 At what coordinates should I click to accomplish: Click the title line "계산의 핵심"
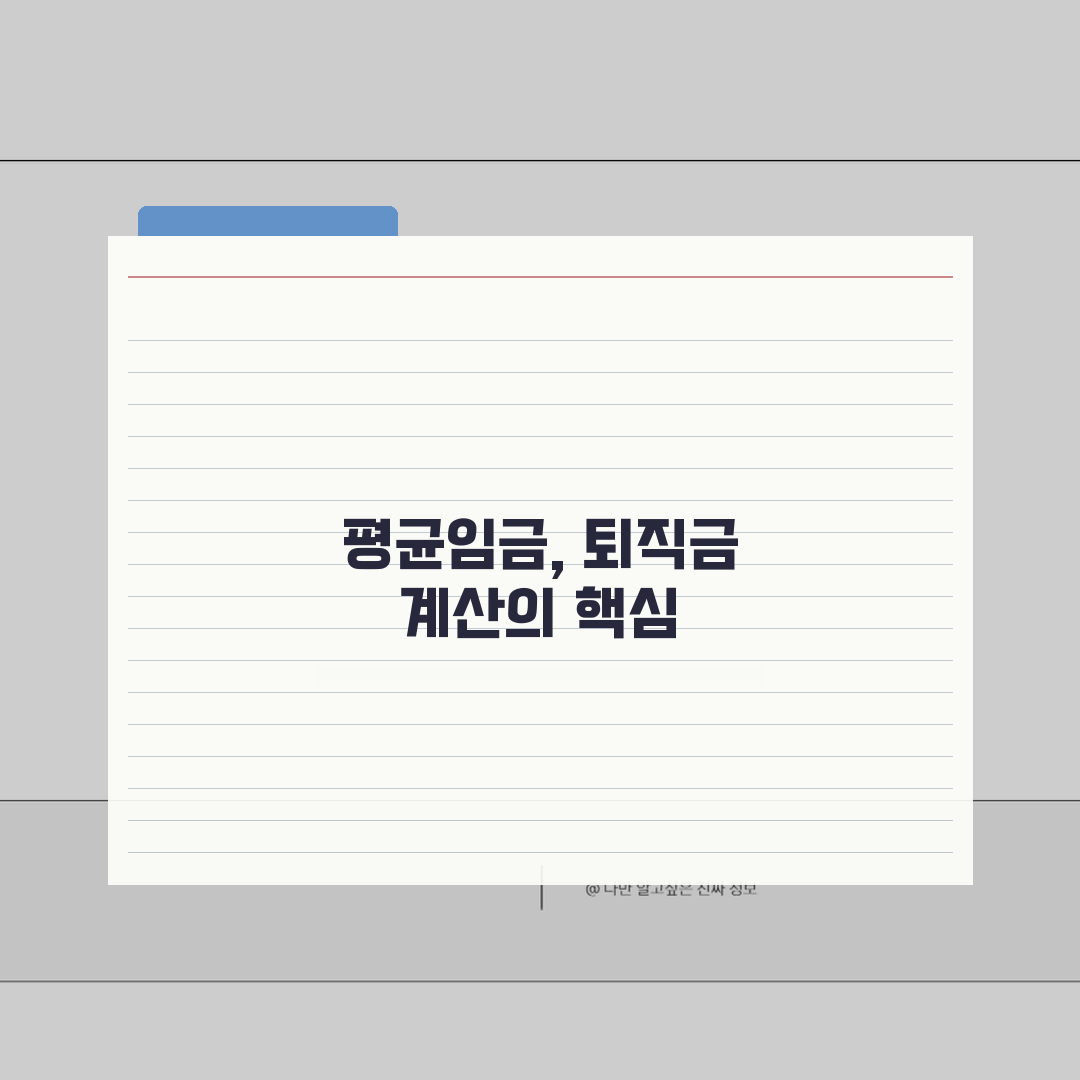[x=541, y=613]
